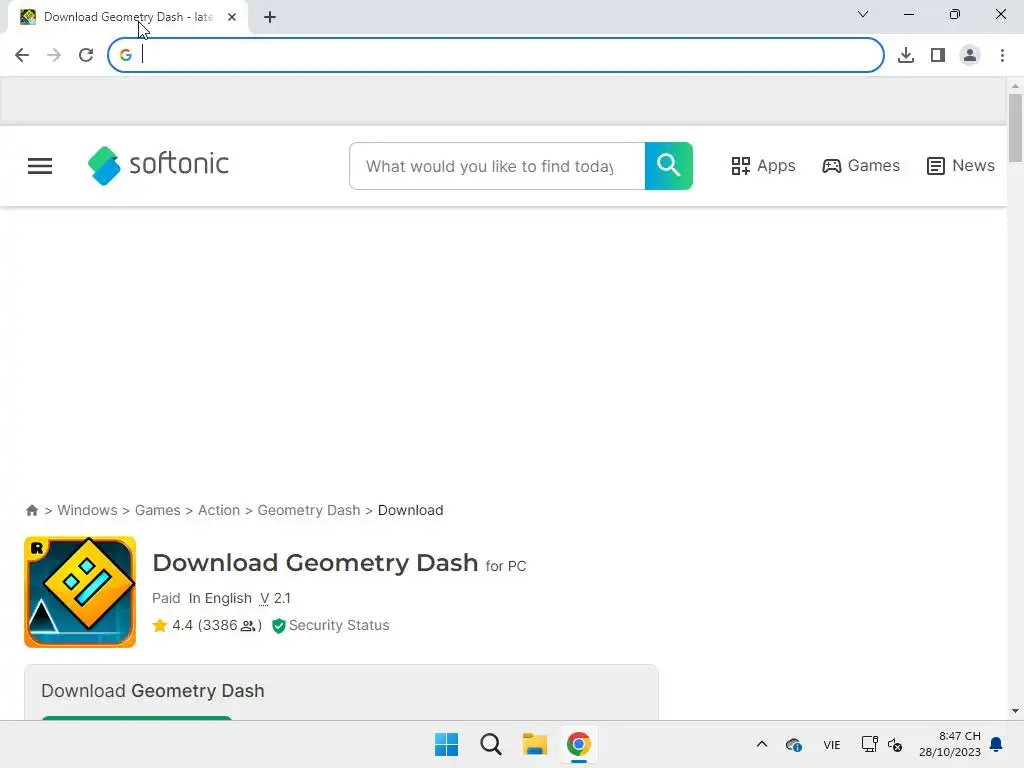Click the OneDrive tray icon
1024x768 pixels.
[793, 744]
